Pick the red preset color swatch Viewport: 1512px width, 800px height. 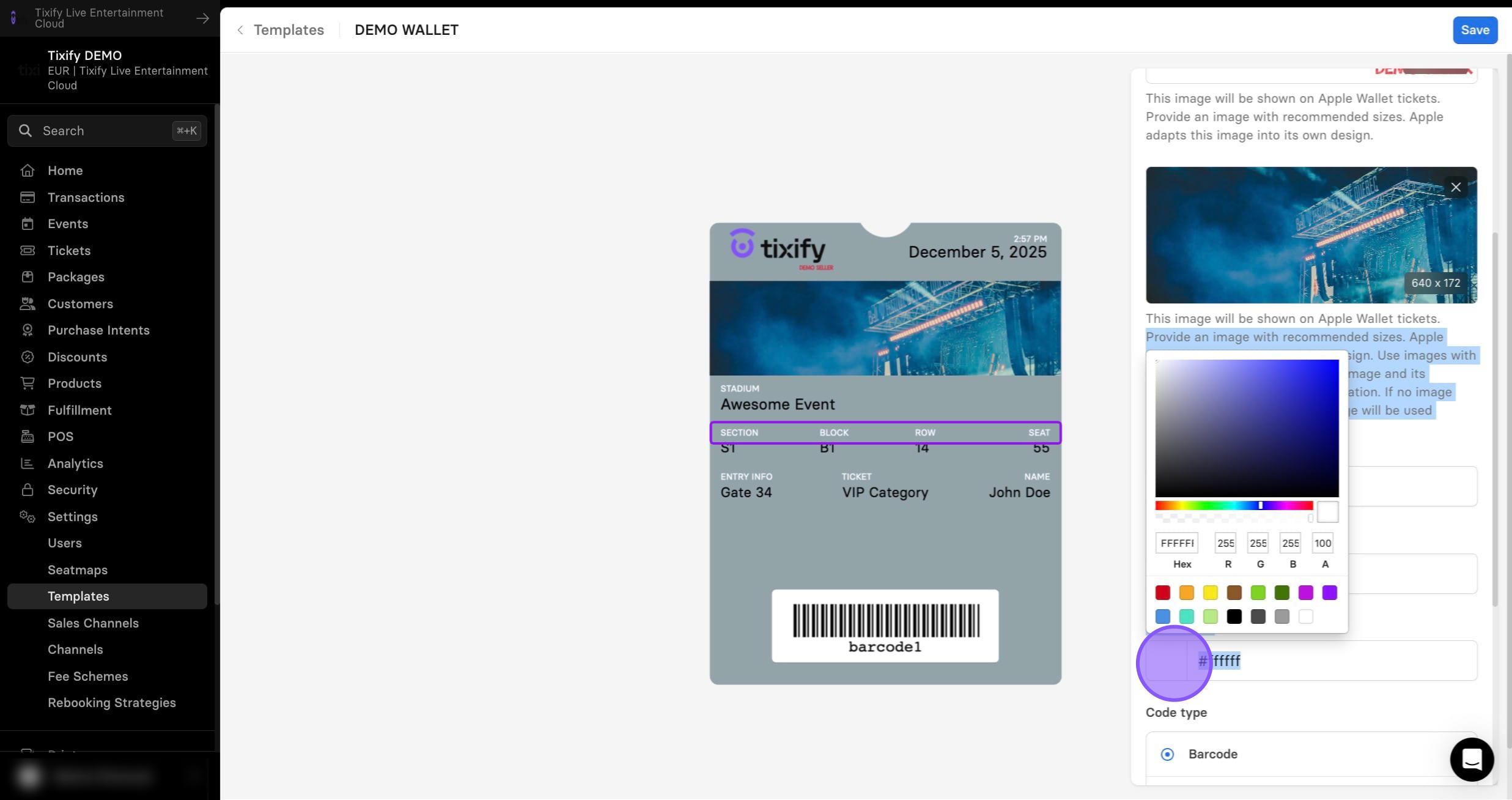click(1162, 593)
